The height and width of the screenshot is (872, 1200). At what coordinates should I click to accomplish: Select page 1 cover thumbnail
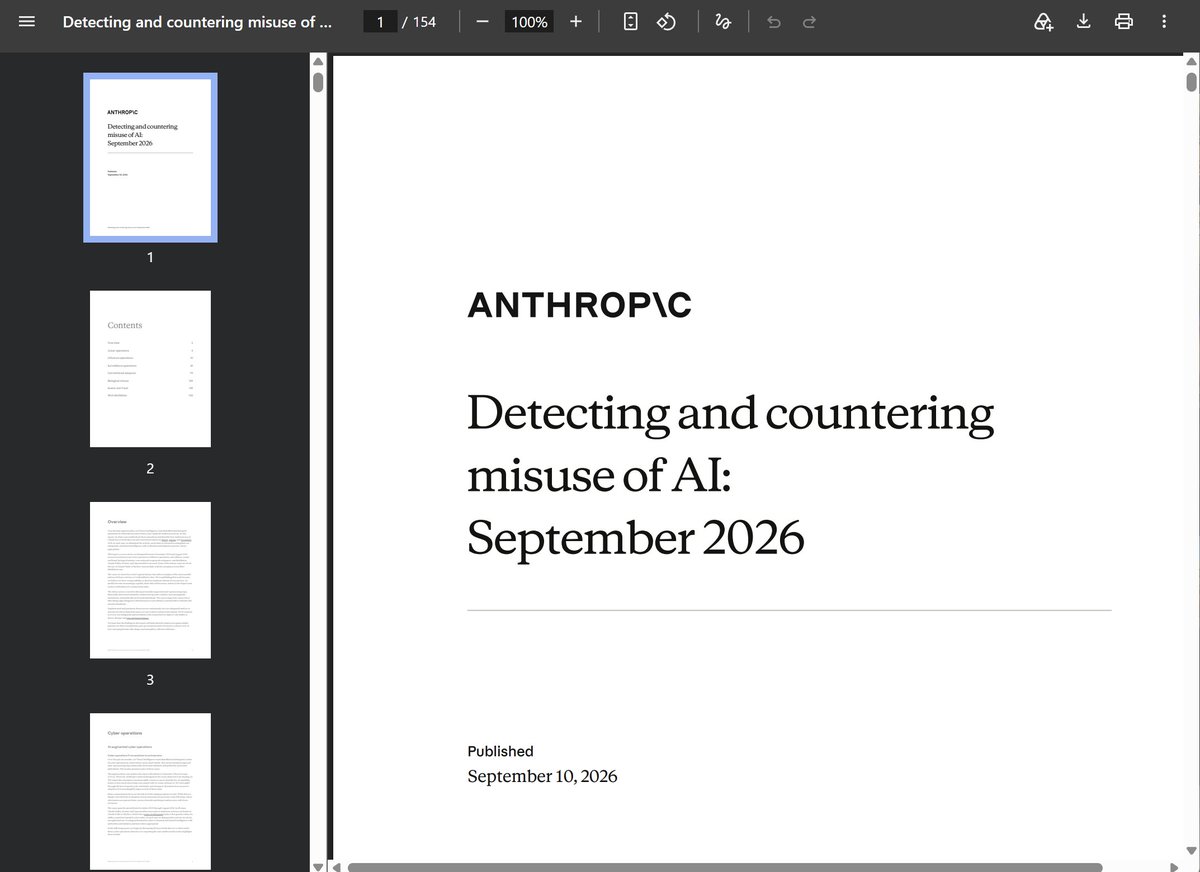150,157
